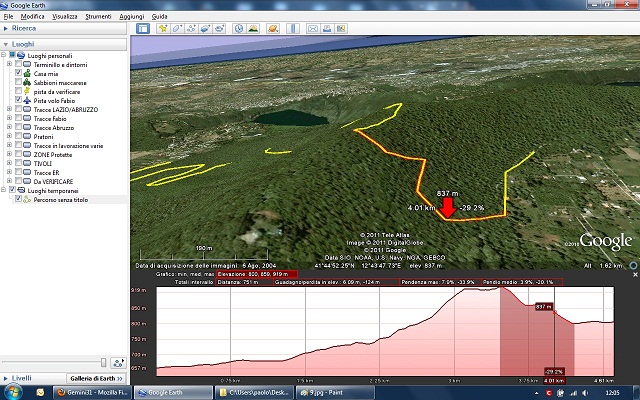Viewport: 640px width, 400px height.
Task: Expand Tracce in lavorazione varie folder
Action: (9, 145)
